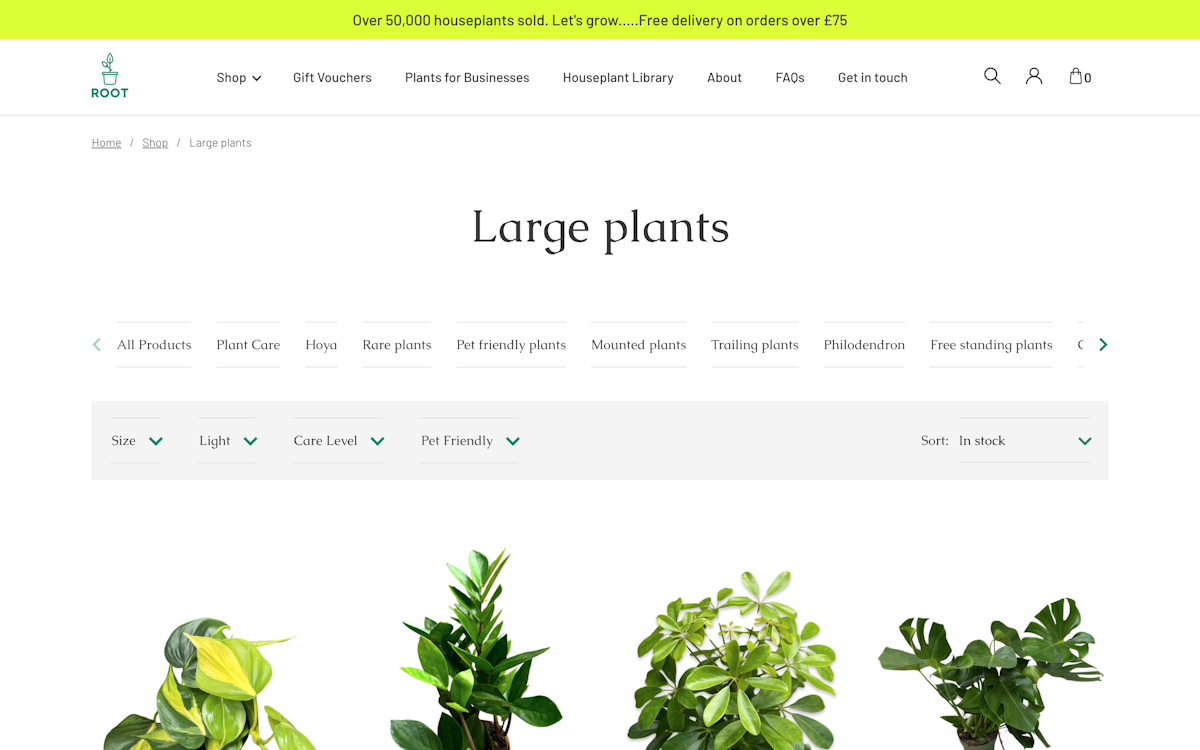
Task: Click the Home breadcrumb link
Action: pyautogui.click(x=106, y=143)
